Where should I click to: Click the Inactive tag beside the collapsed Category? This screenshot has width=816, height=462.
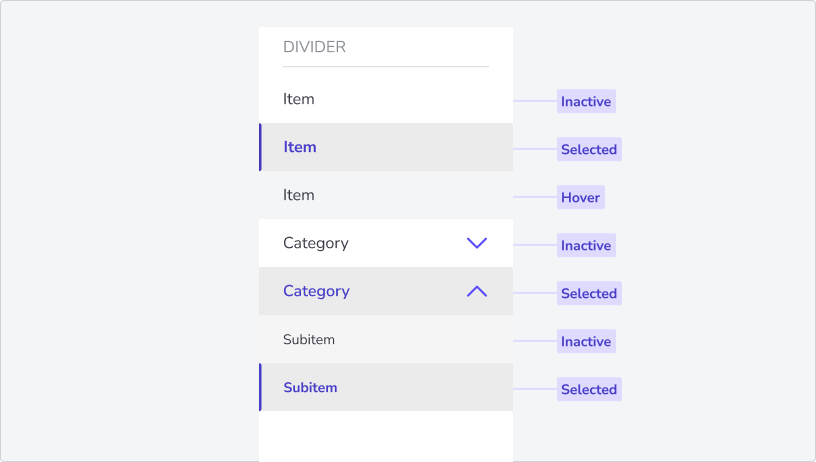tap(586, 245)
